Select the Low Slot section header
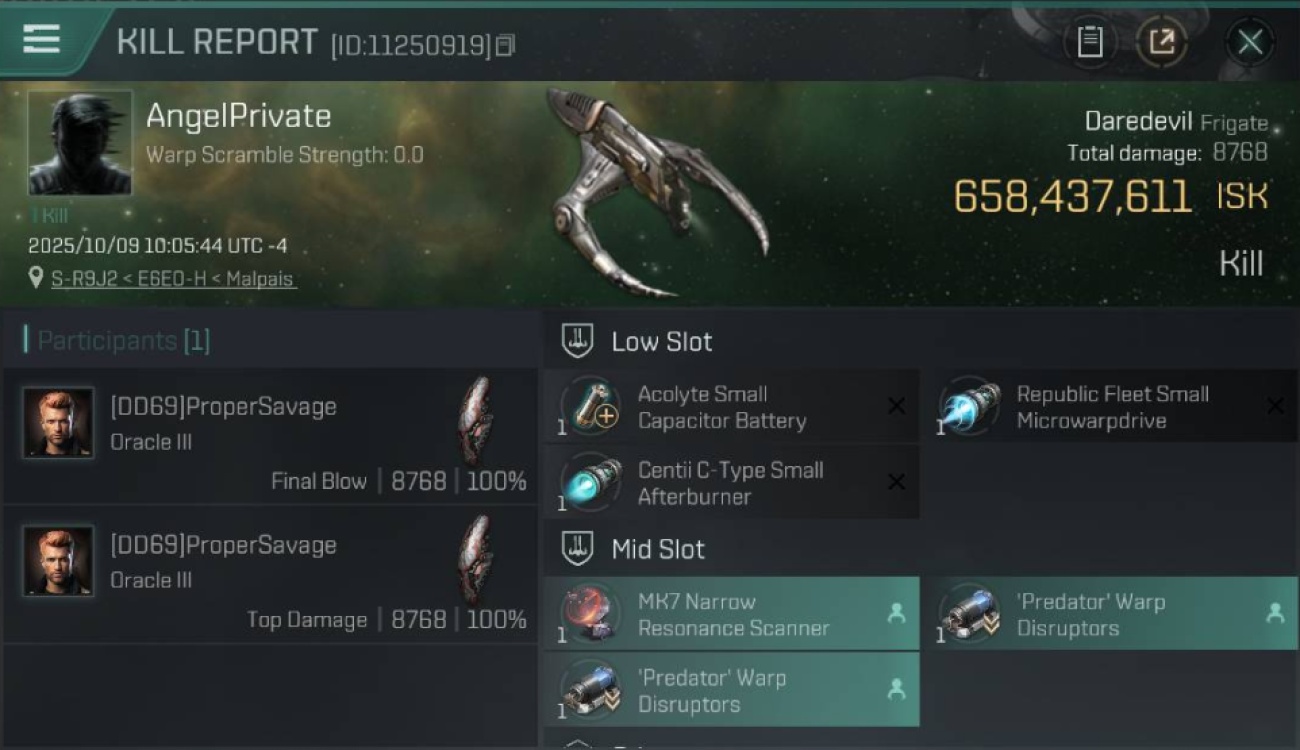The width and height of the screenshot is (1300, 750). pos(637,341)
